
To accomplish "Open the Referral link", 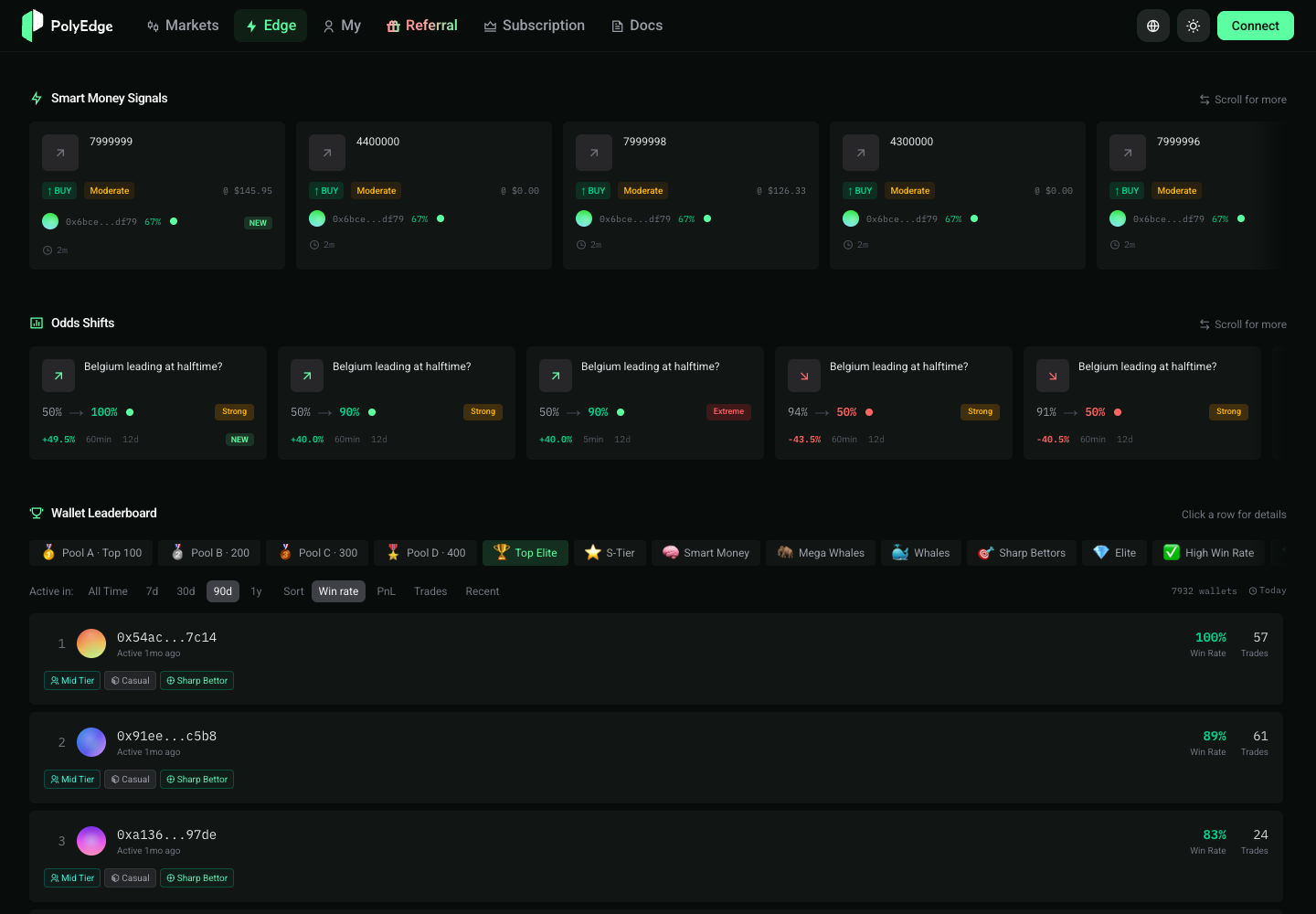I will (422, 26).
